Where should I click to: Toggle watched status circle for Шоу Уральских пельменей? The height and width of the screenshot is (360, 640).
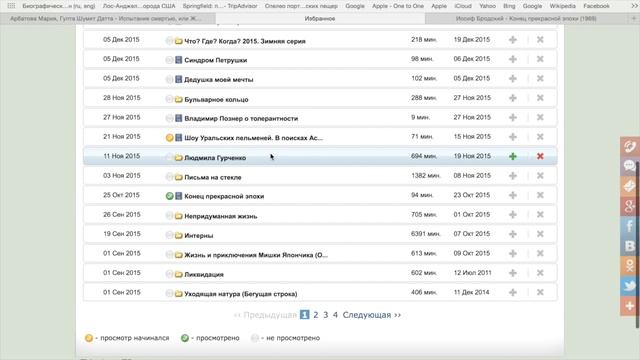pyautogui.click(x=169, y=138)
